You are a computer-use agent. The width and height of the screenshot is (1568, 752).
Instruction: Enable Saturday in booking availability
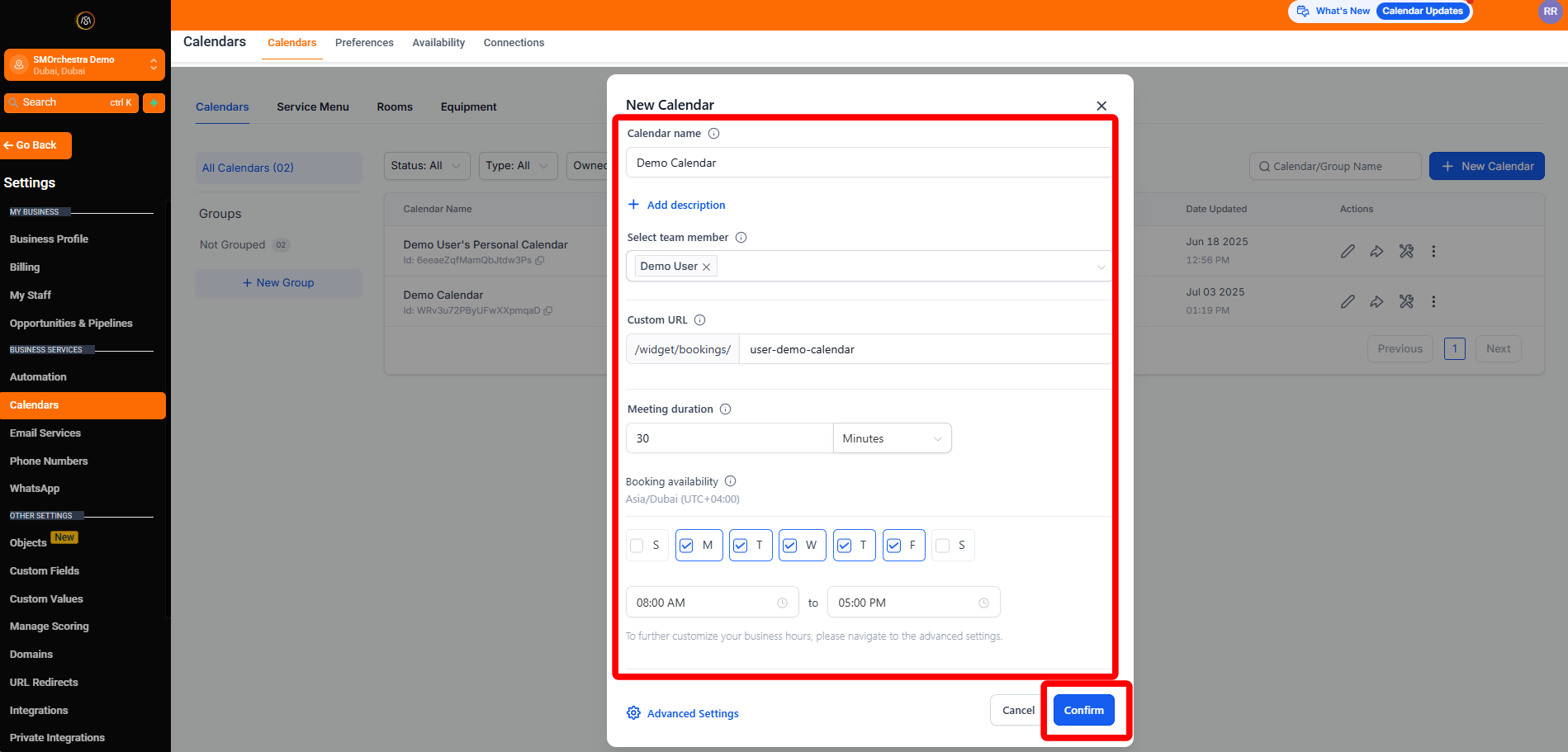[944, 545]
